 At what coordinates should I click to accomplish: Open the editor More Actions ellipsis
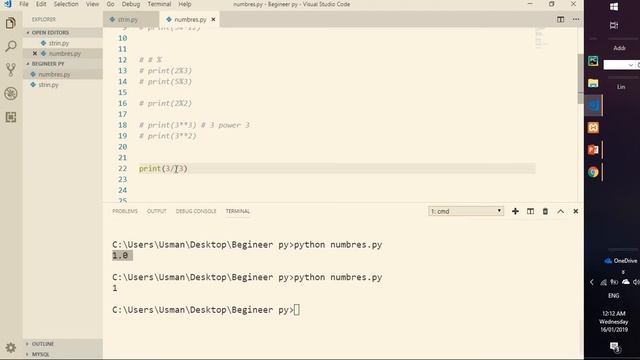pyautogui.click(x=576, y=19)
